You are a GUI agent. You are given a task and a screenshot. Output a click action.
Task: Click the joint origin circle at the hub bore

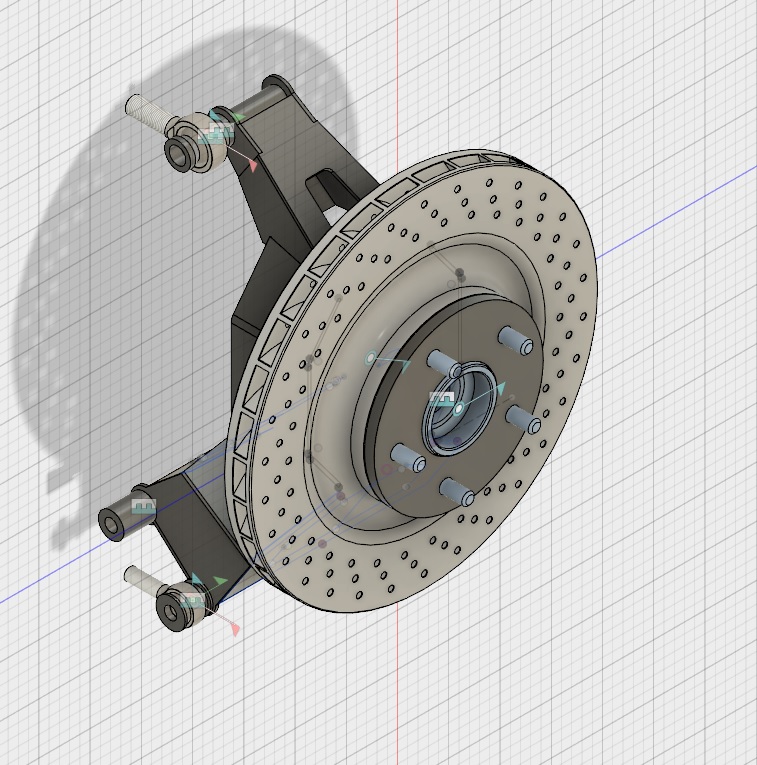(459, 409)
